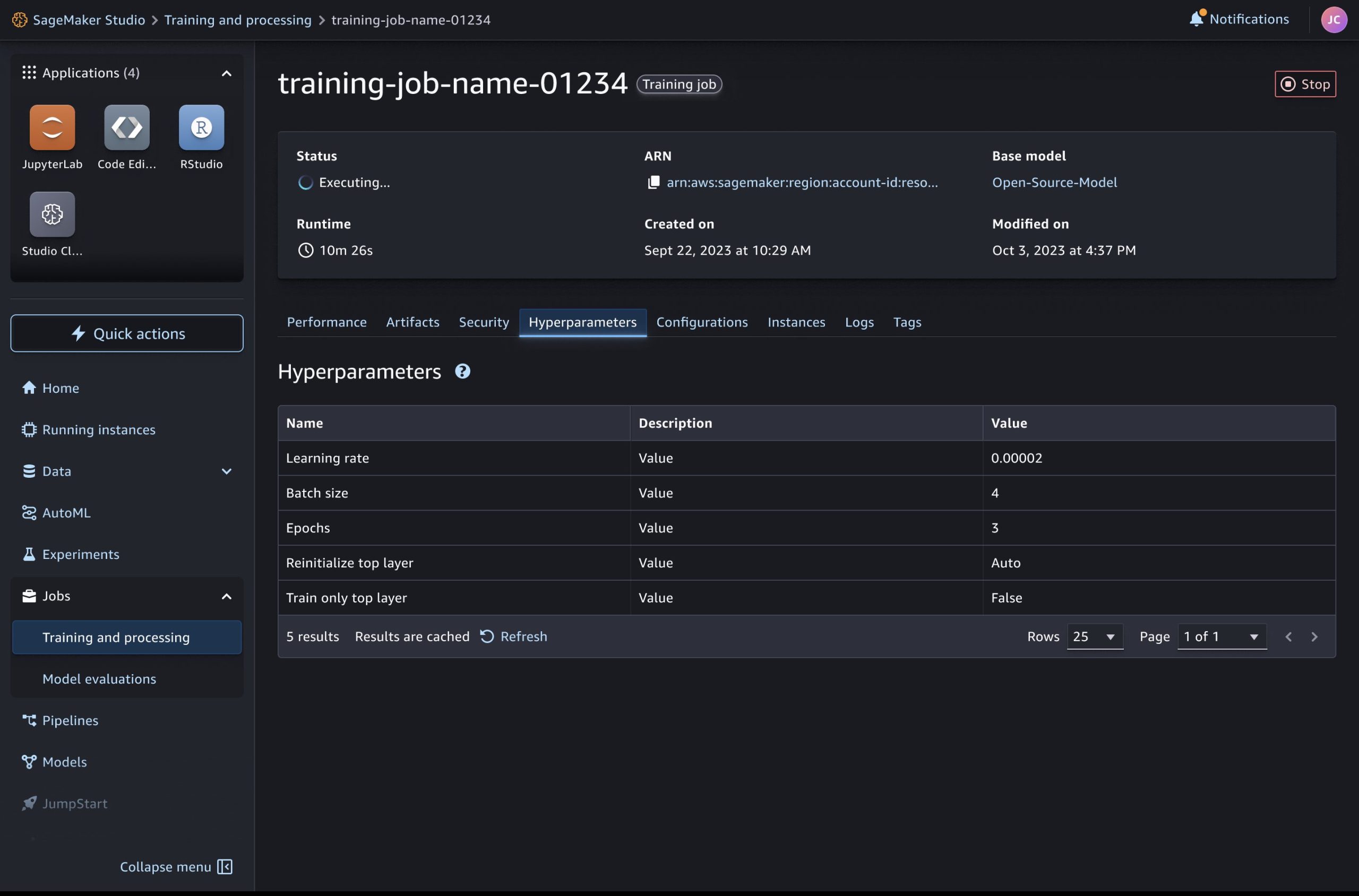Stop the training job
The width and height of the screenshot is (1359, 896).
click(1305, 84)
